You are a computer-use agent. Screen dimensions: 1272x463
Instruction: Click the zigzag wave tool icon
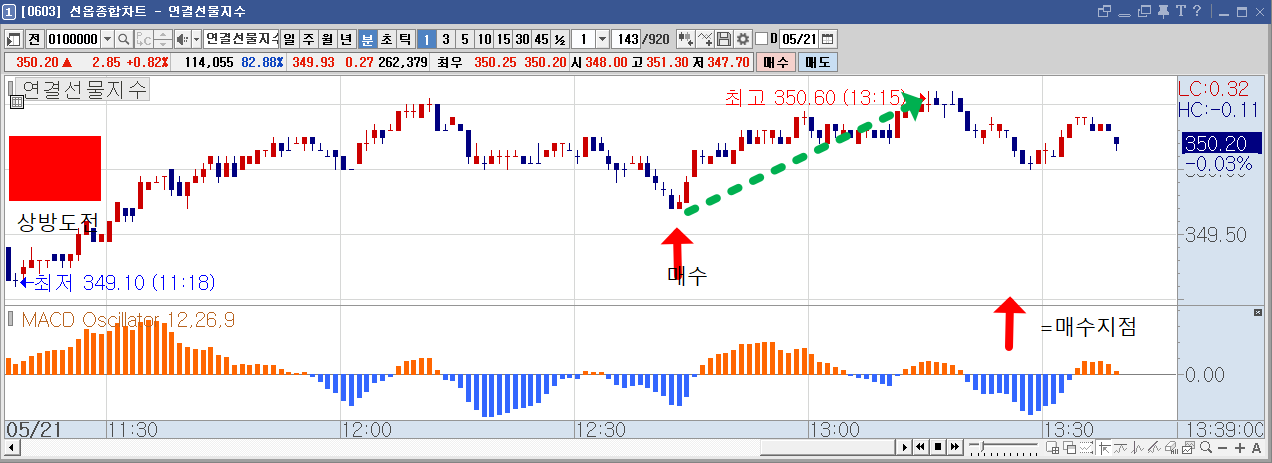(x=1138, y=447)
